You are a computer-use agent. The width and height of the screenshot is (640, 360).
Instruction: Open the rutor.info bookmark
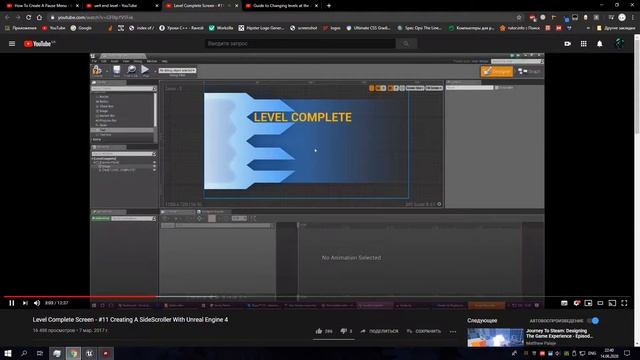[x=520, y=28]
